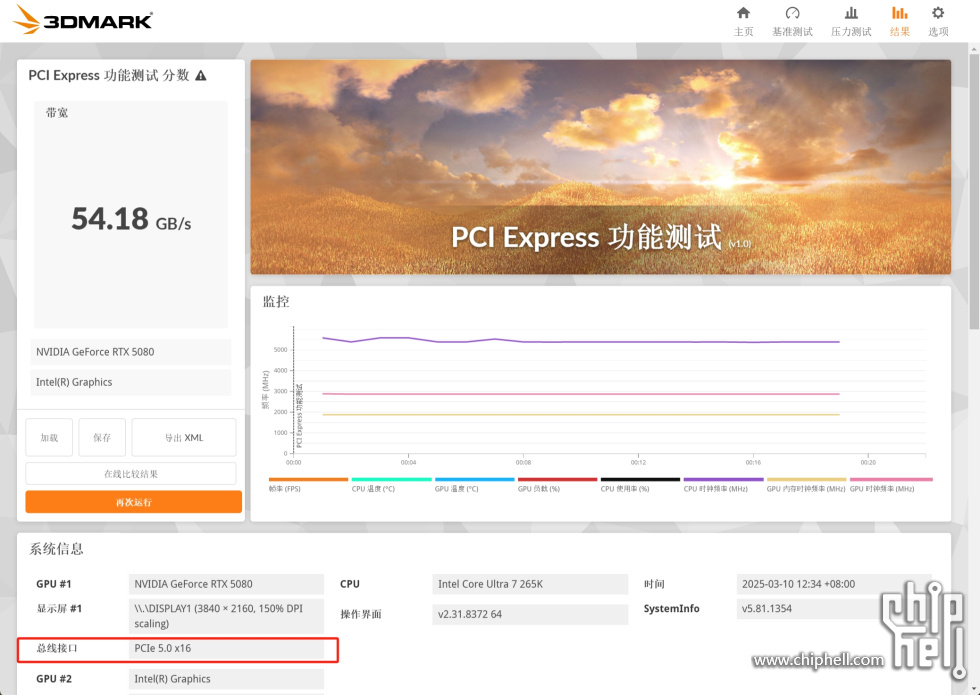Click Intel(R) Graphics under the score

tap(131, 382)
